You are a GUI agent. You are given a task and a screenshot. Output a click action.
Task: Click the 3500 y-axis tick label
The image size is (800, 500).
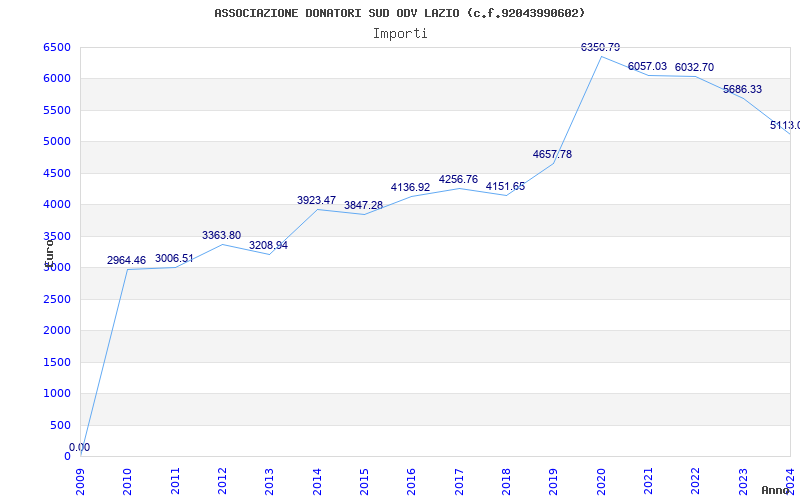[x=57, y=236]
